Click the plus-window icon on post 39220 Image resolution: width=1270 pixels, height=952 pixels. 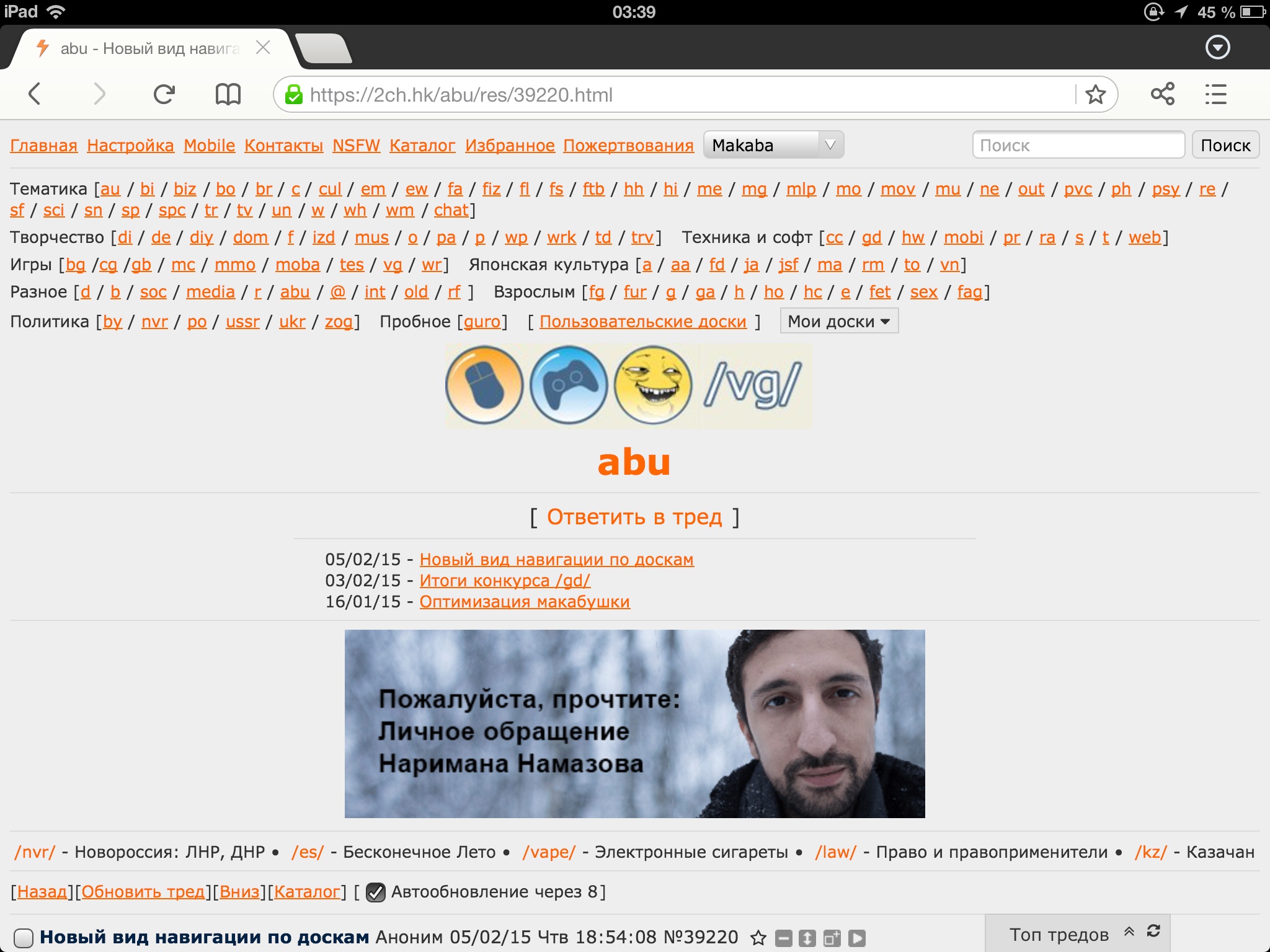click(832, 938)
